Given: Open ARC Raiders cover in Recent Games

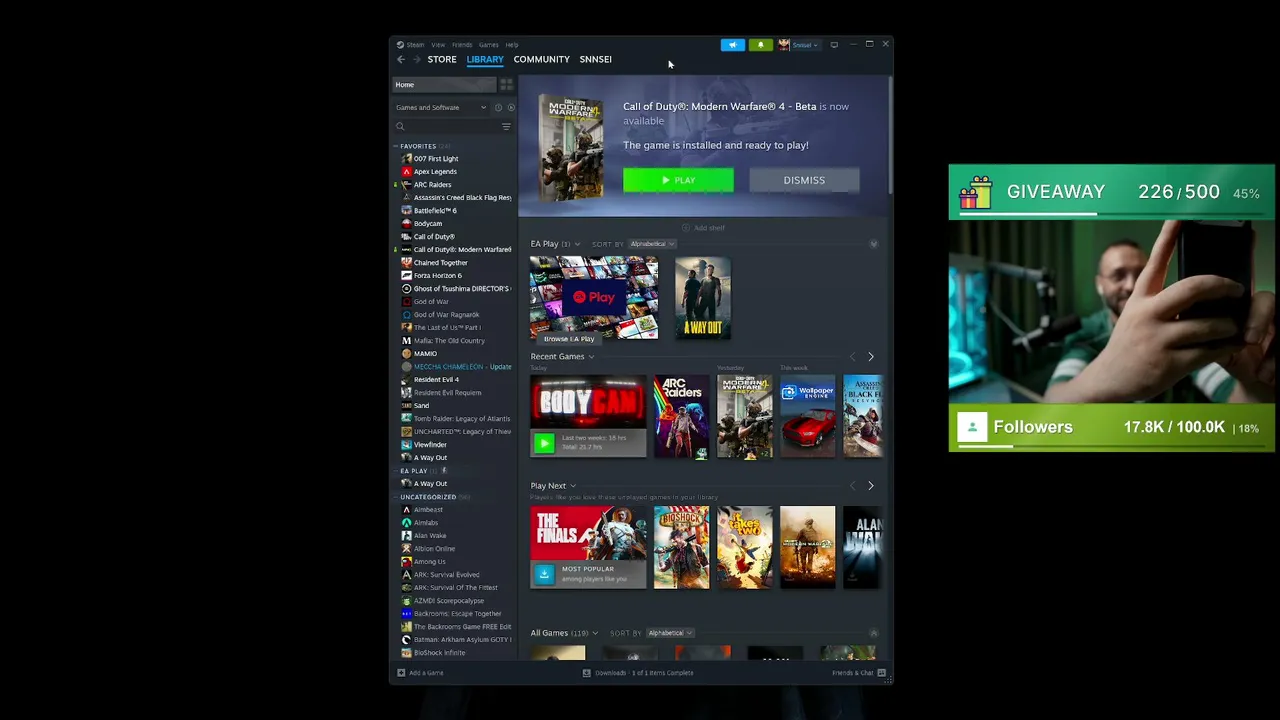Looking at the screenshot, I should (682, 417).
